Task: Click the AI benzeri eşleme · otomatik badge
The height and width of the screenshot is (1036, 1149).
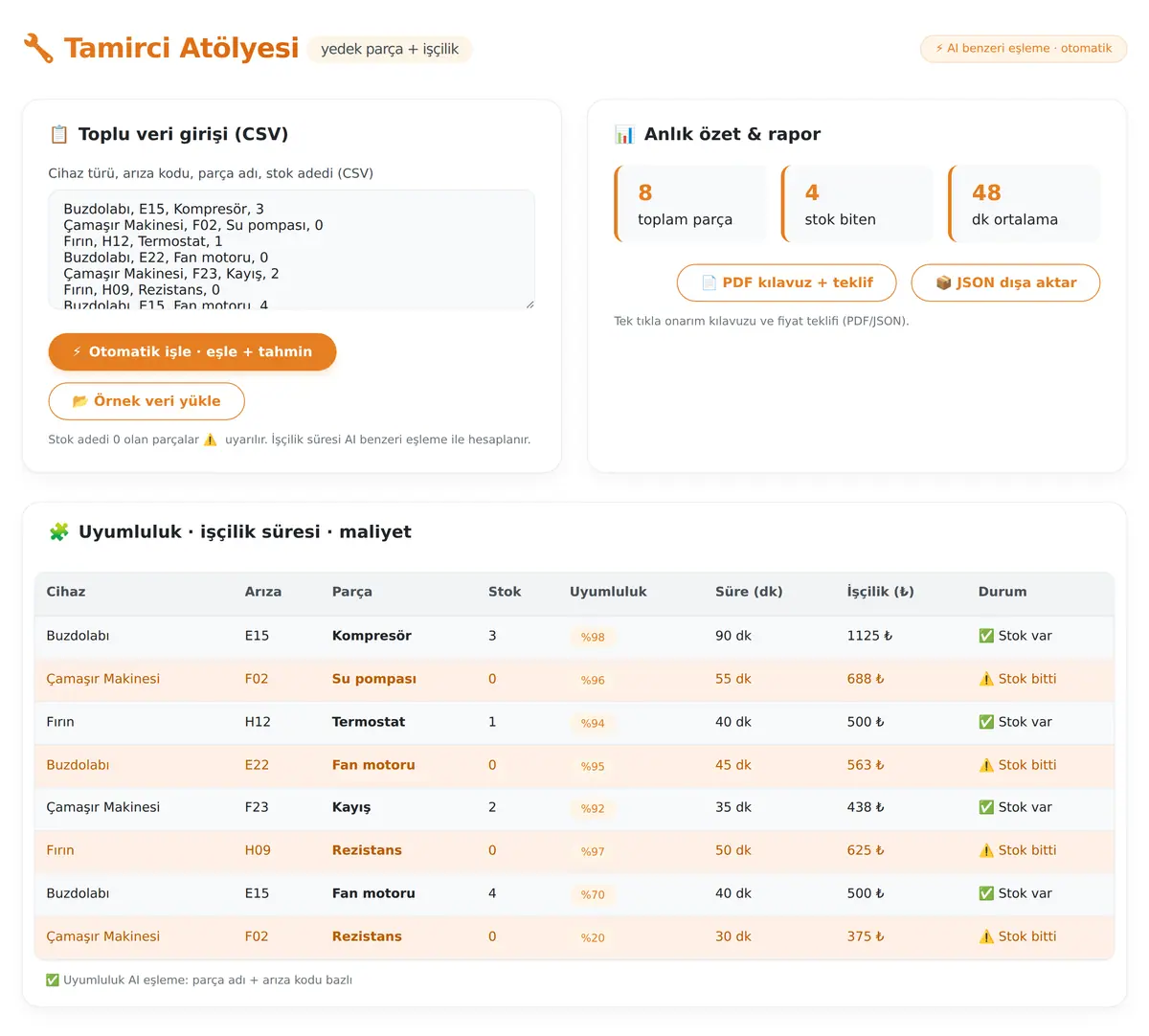Action: click(x=1024, y=48)
